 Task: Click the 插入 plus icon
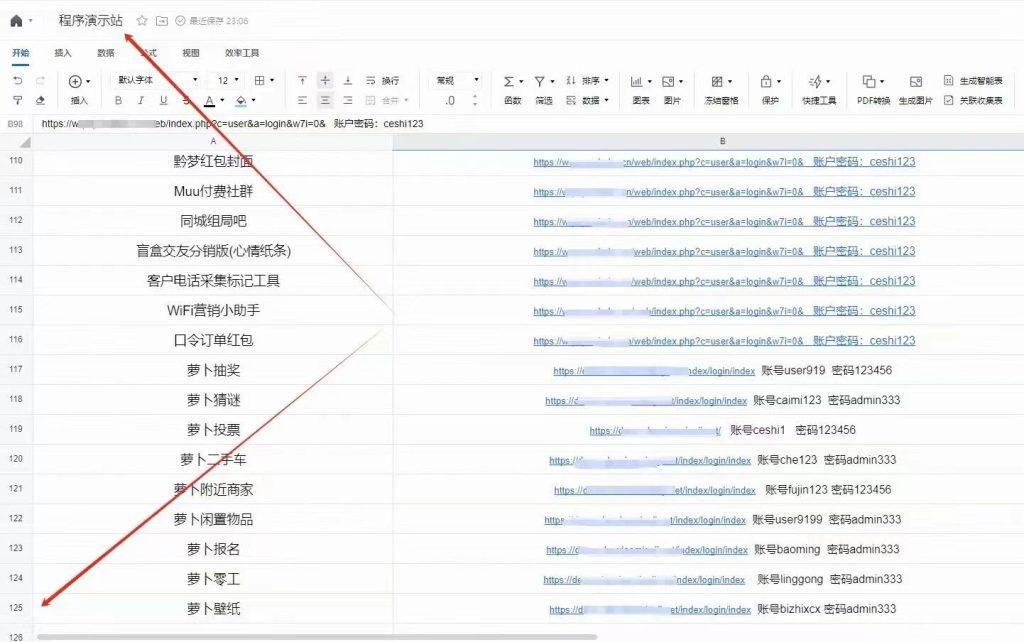pos(75,81)
